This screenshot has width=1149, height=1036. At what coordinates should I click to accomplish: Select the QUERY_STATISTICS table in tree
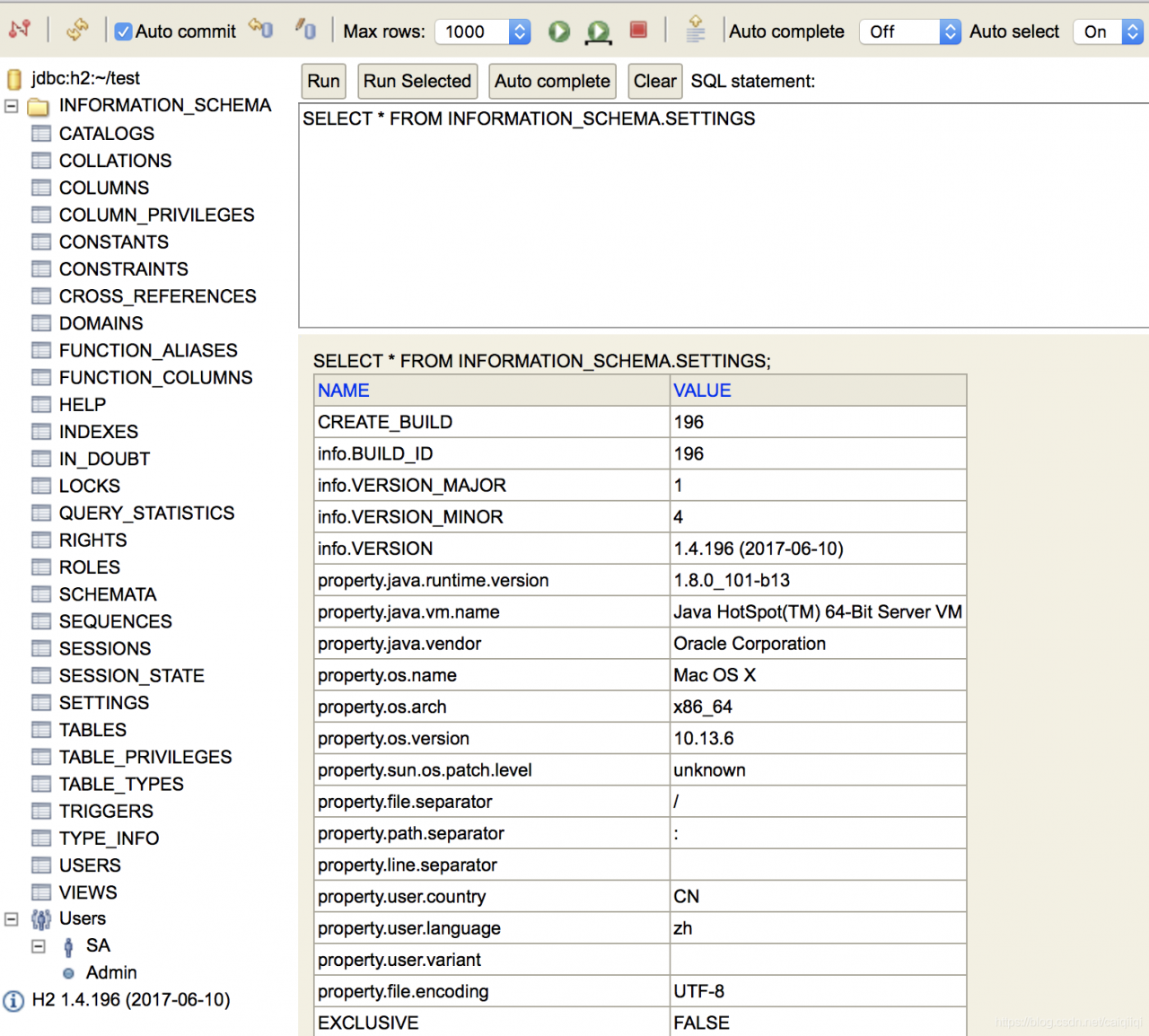pos(147,514)
